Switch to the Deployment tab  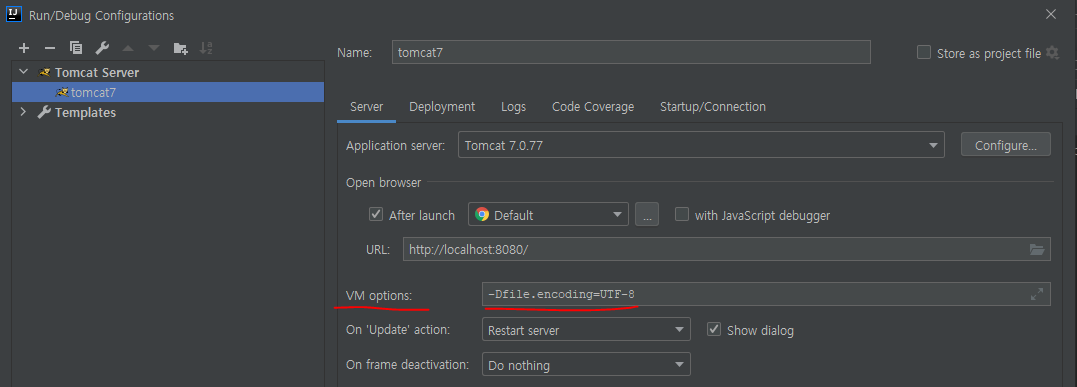click(x=442, y=107)
